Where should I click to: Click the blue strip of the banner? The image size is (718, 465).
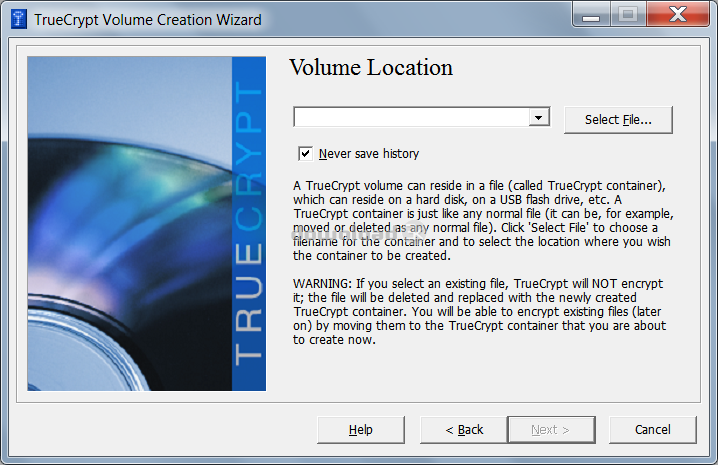pos(249,370)
